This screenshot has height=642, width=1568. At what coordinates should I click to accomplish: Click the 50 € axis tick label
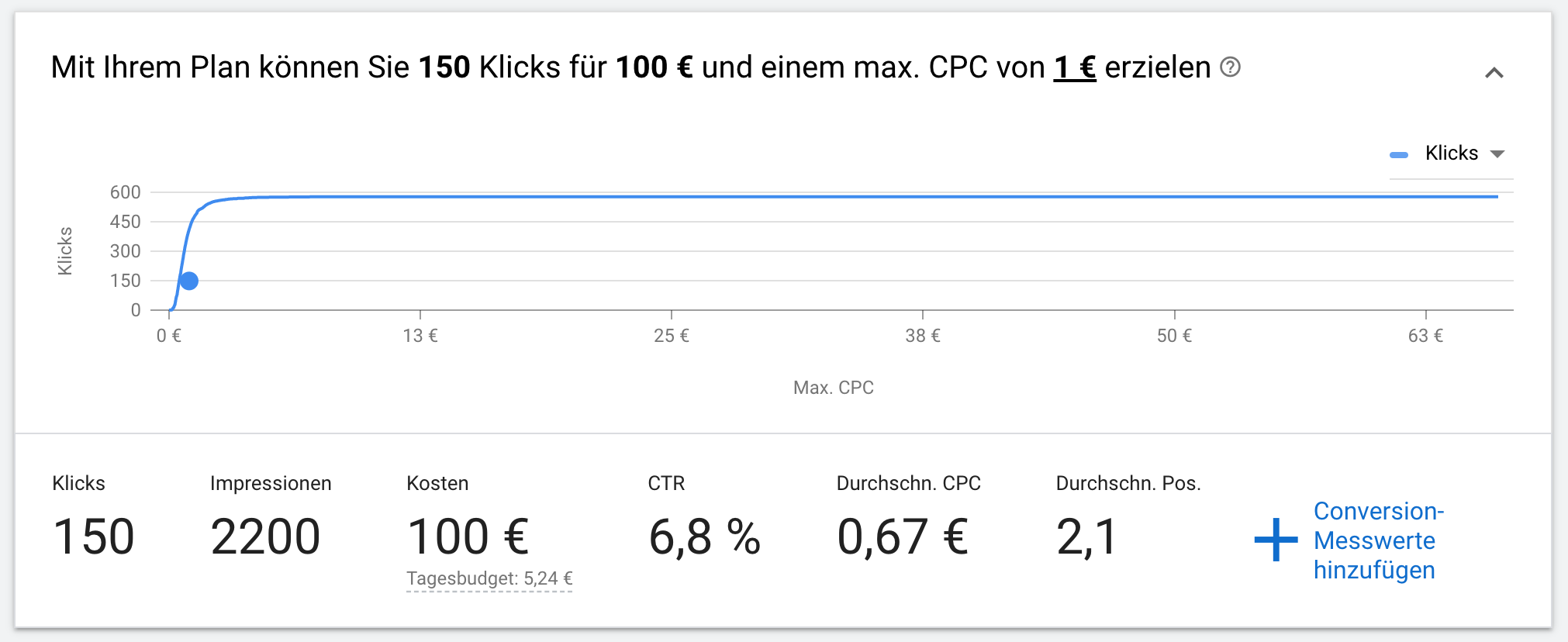click(x=1174, y=336)
